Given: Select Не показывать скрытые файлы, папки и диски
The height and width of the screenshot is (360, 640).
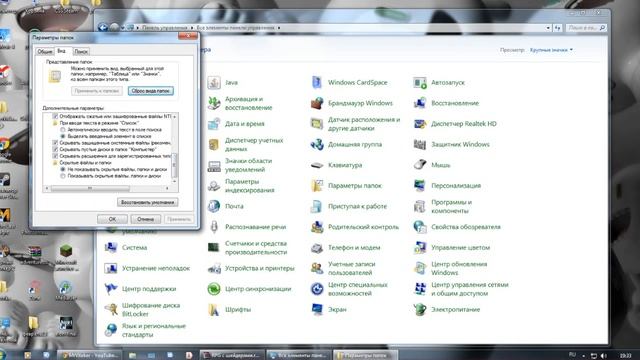Looking at the screenshot, I should (63, 169).
